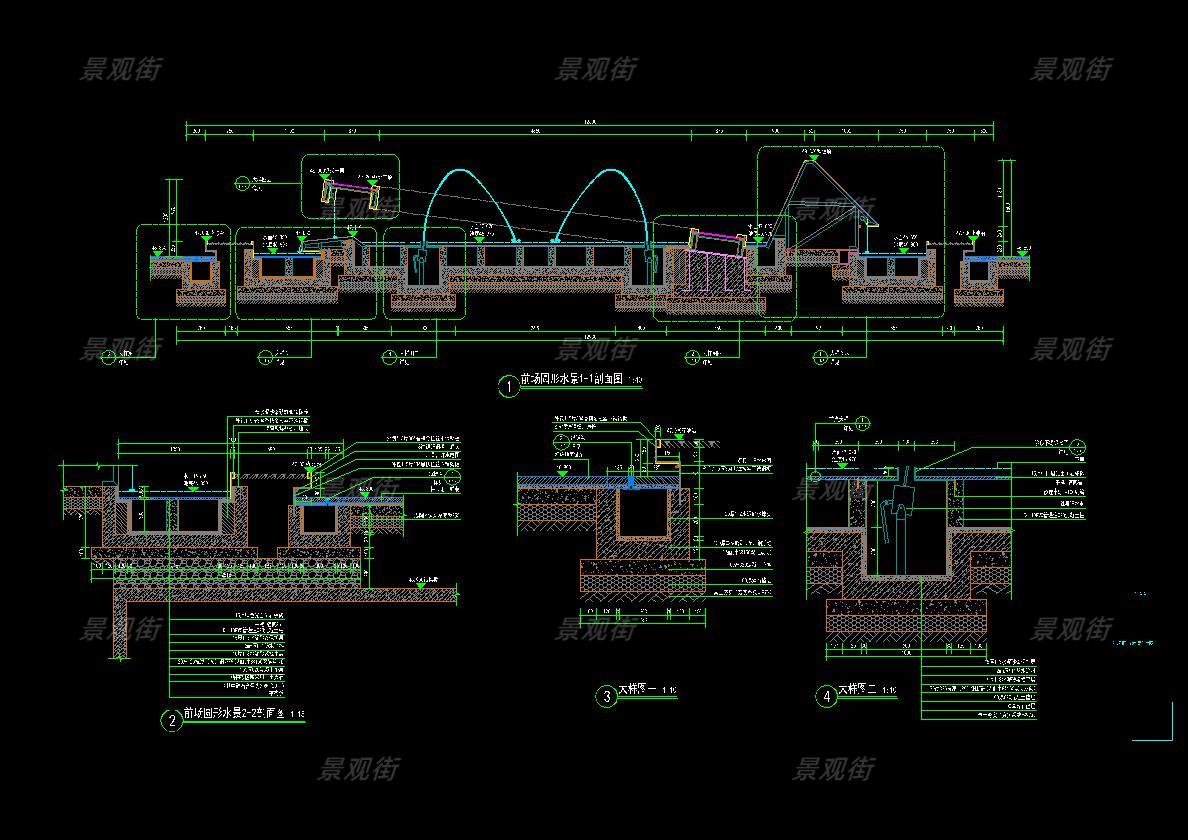Click the circled number 2 drawing marker

point(172,720)
